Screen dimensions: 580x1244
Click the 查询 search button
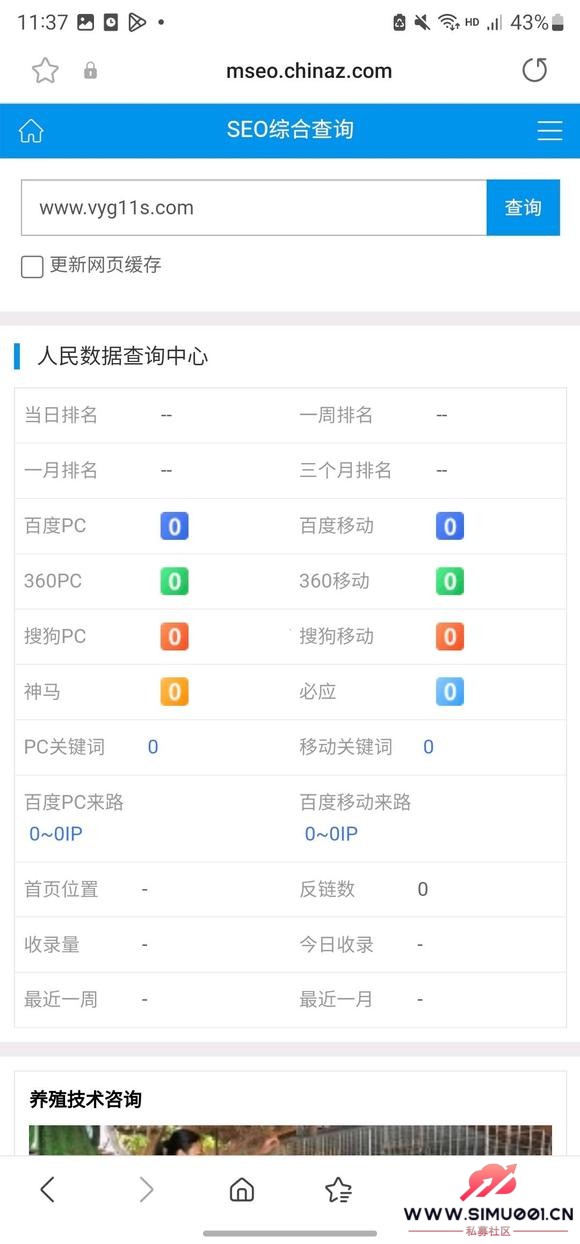coord(523,208)
